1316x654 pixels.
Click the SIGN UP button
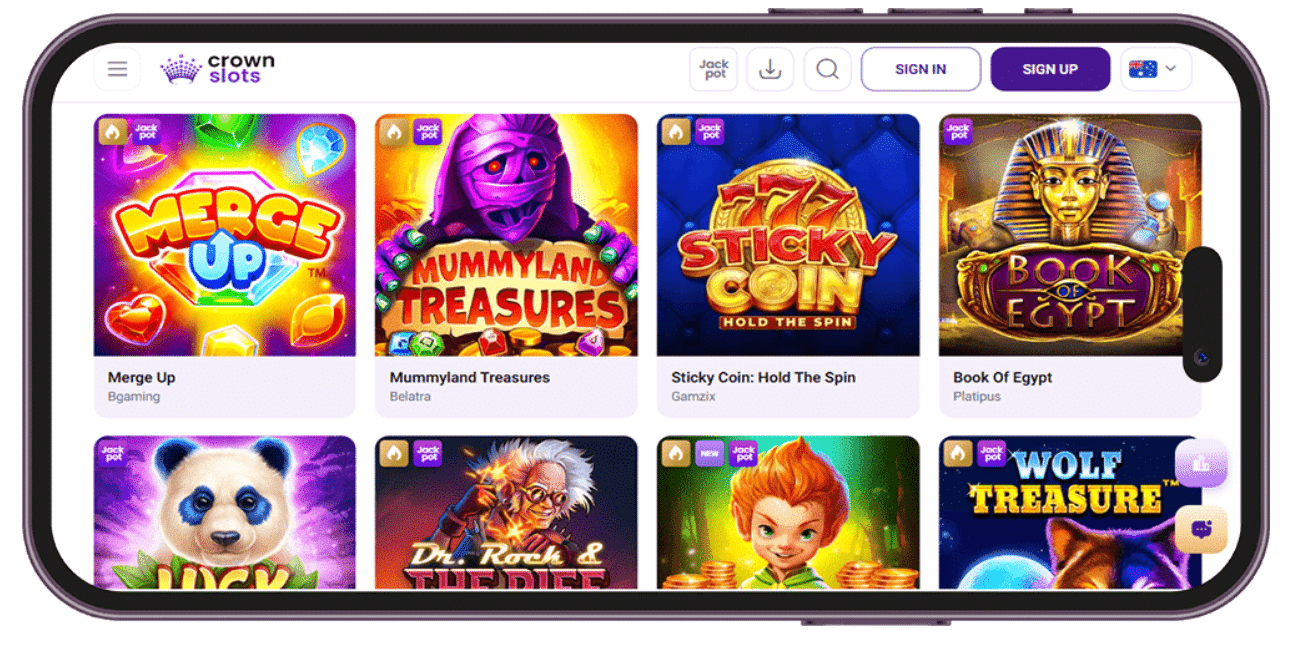pyautogui.click(x=1050, y=69)
